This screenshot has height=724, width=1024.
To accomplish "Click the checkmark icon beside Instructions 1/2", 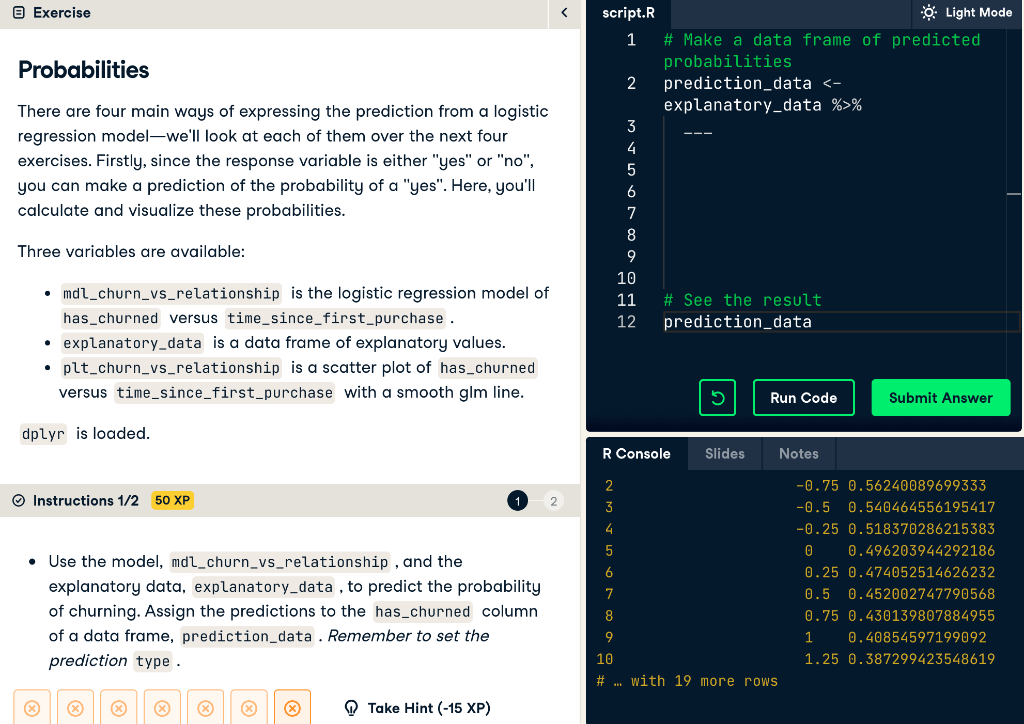I will click(17, 499).
